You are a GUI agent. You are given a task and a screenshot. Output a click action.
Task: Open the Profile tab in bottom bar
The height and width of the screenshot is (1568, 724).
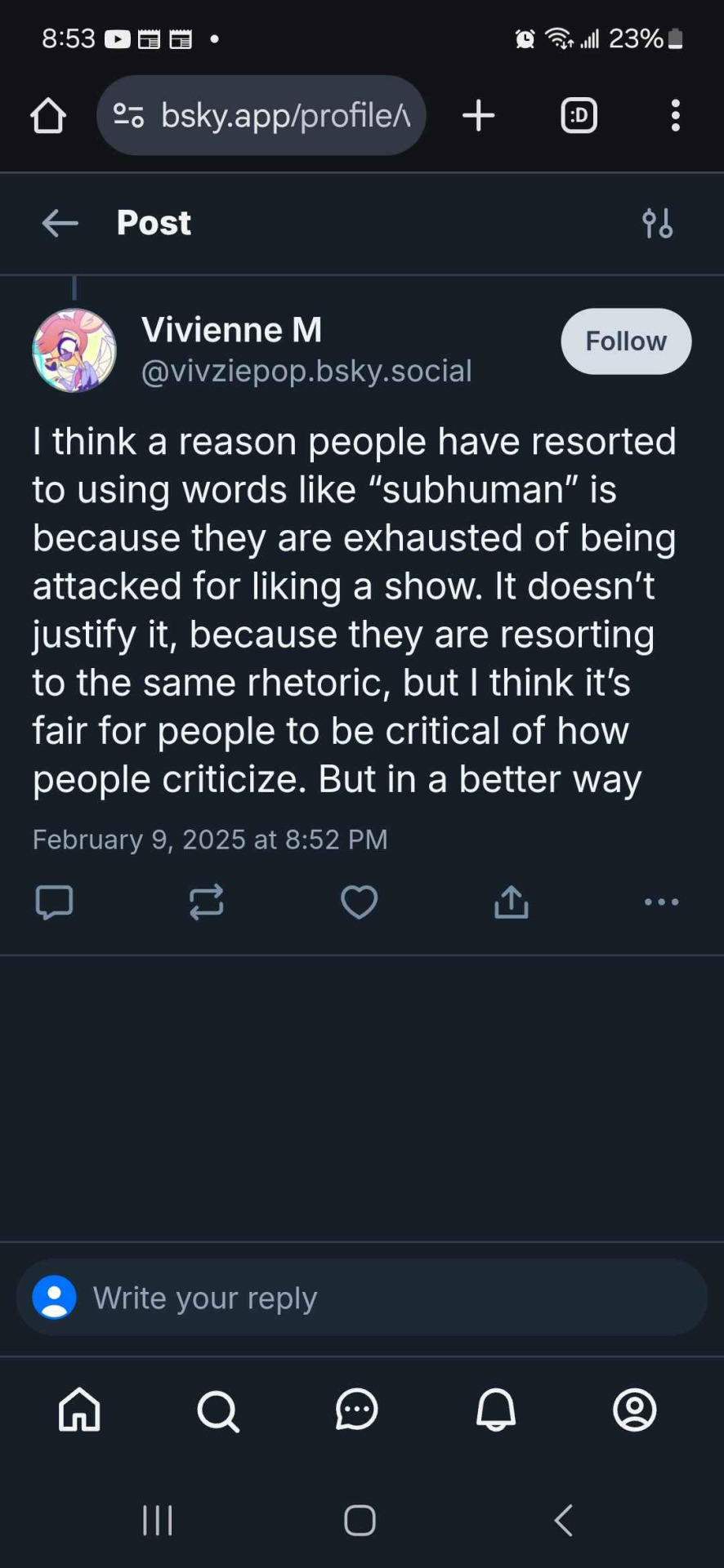click(x=635, y=1410)
